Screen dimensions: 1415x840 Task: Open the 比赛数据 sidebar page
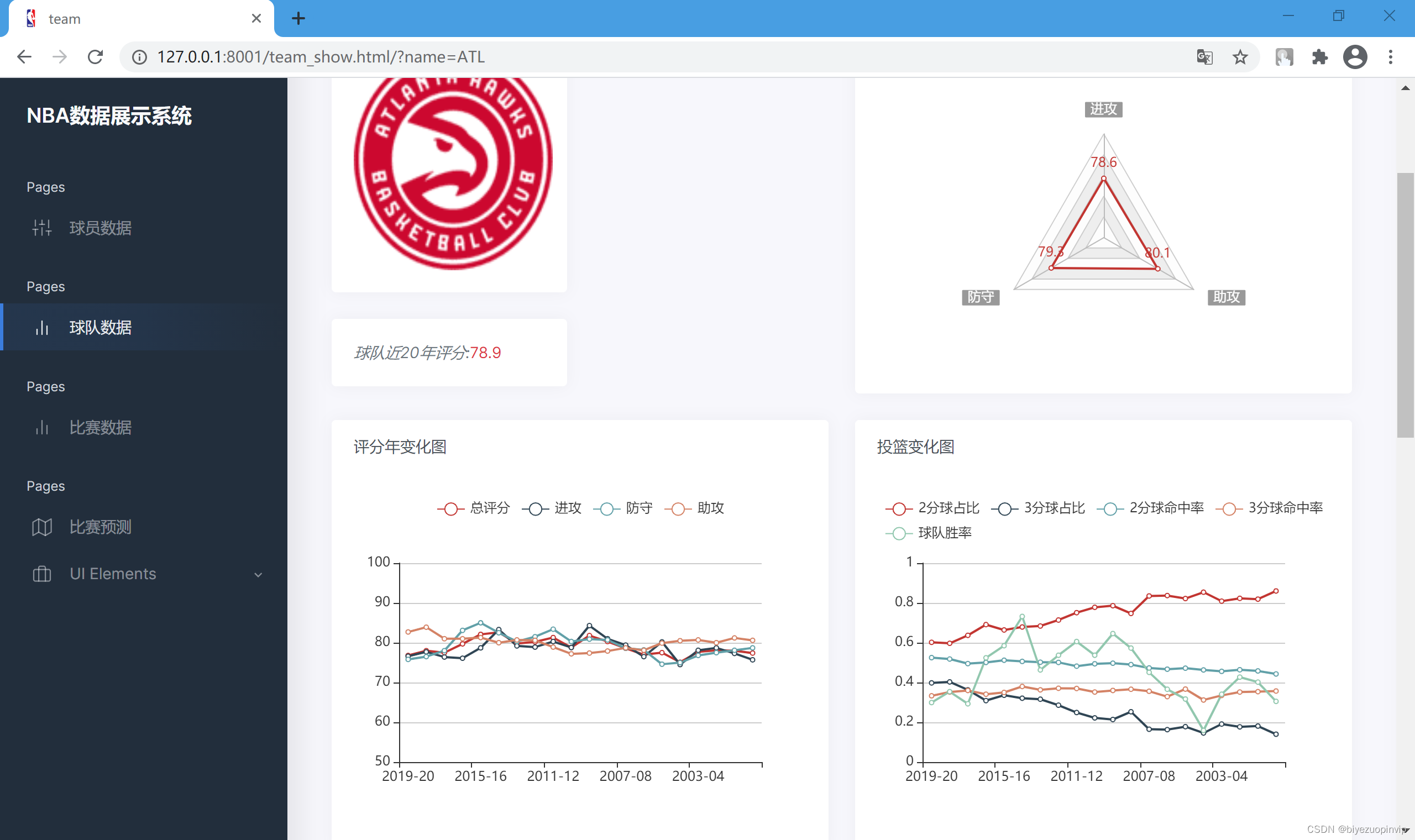[x=100, y=427]
